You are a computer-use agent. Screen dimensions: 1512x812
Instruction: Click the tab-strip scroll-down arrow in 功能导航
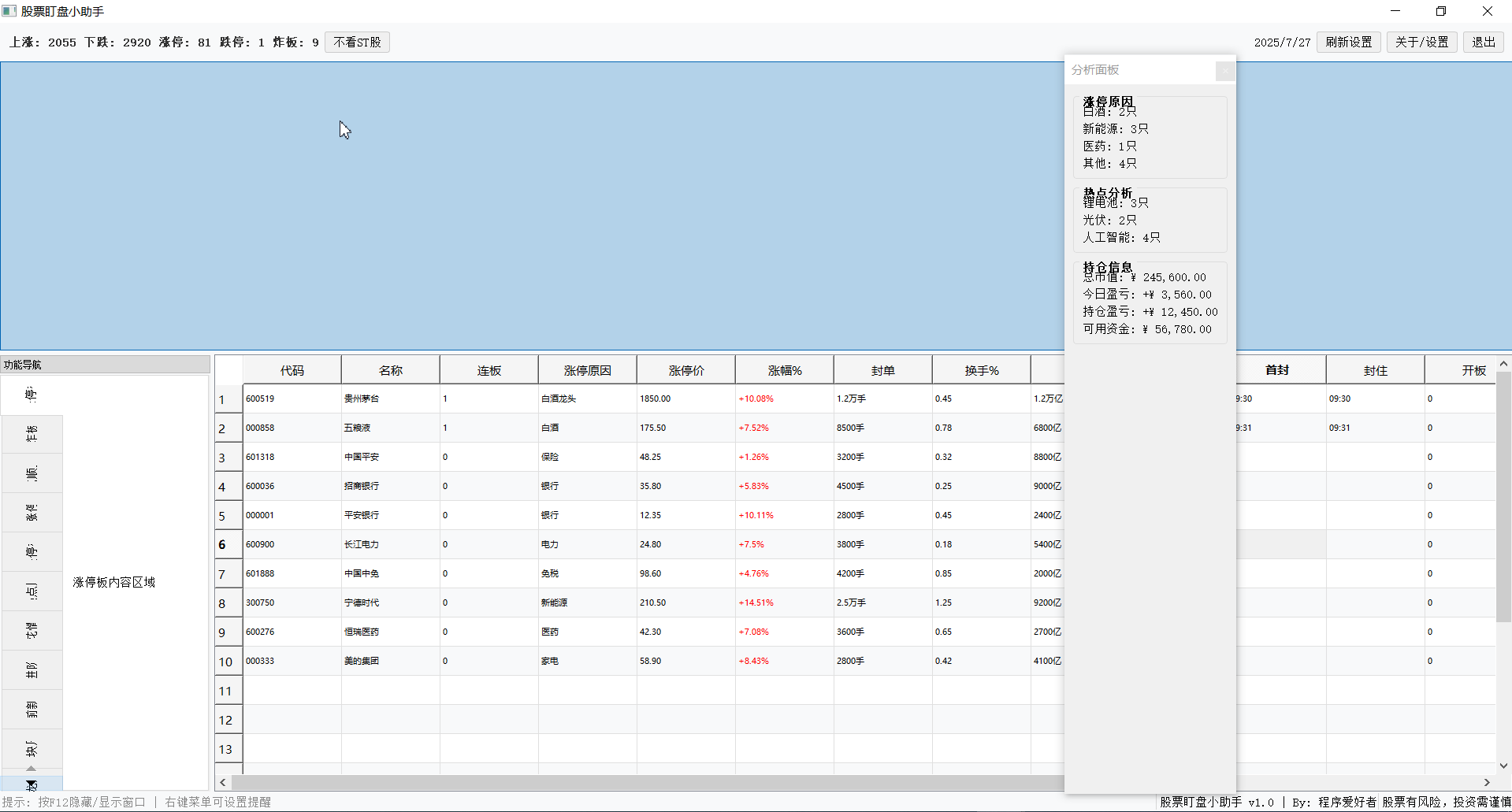32,784
